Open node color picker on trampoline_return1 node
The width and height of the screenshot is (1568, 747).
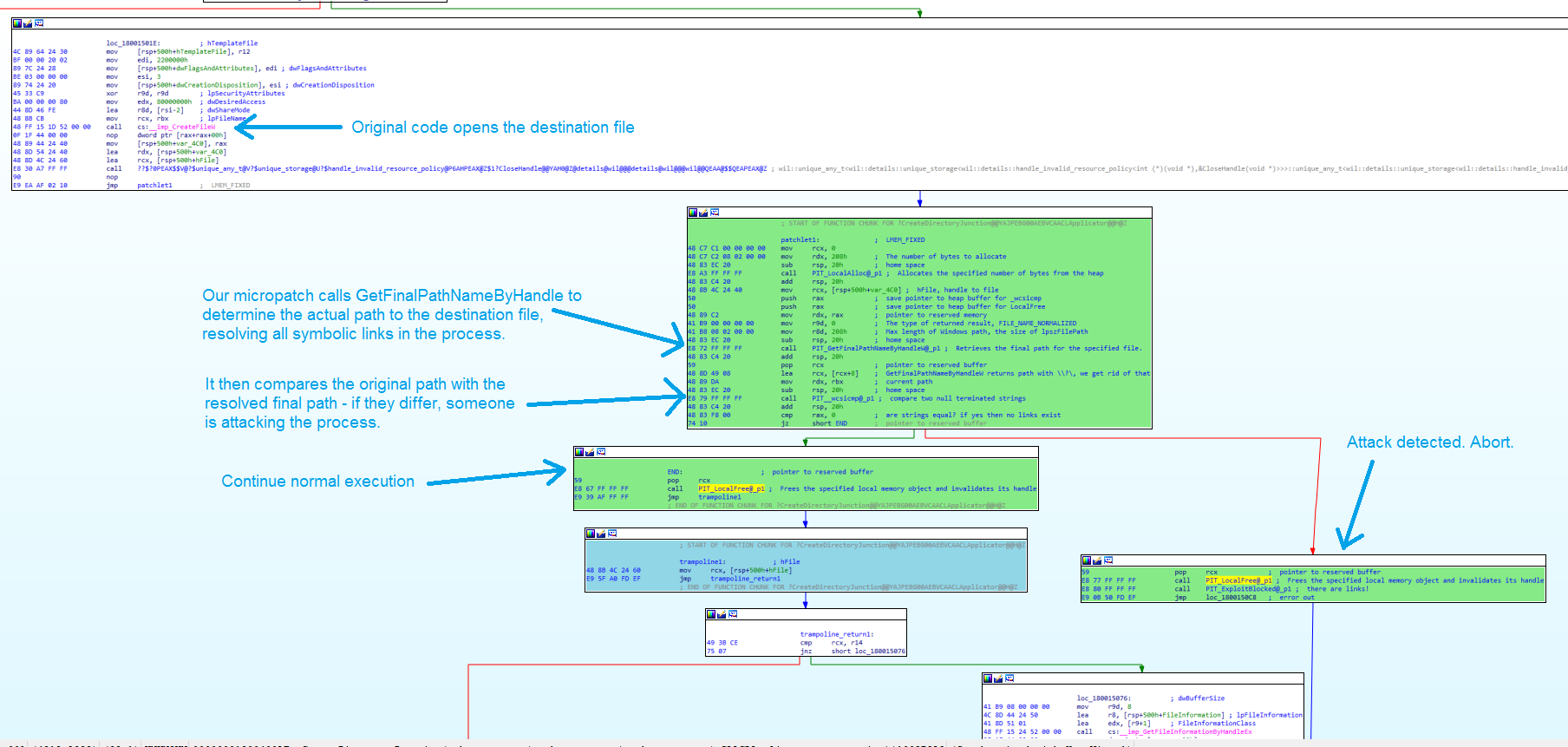click(710, 614)
